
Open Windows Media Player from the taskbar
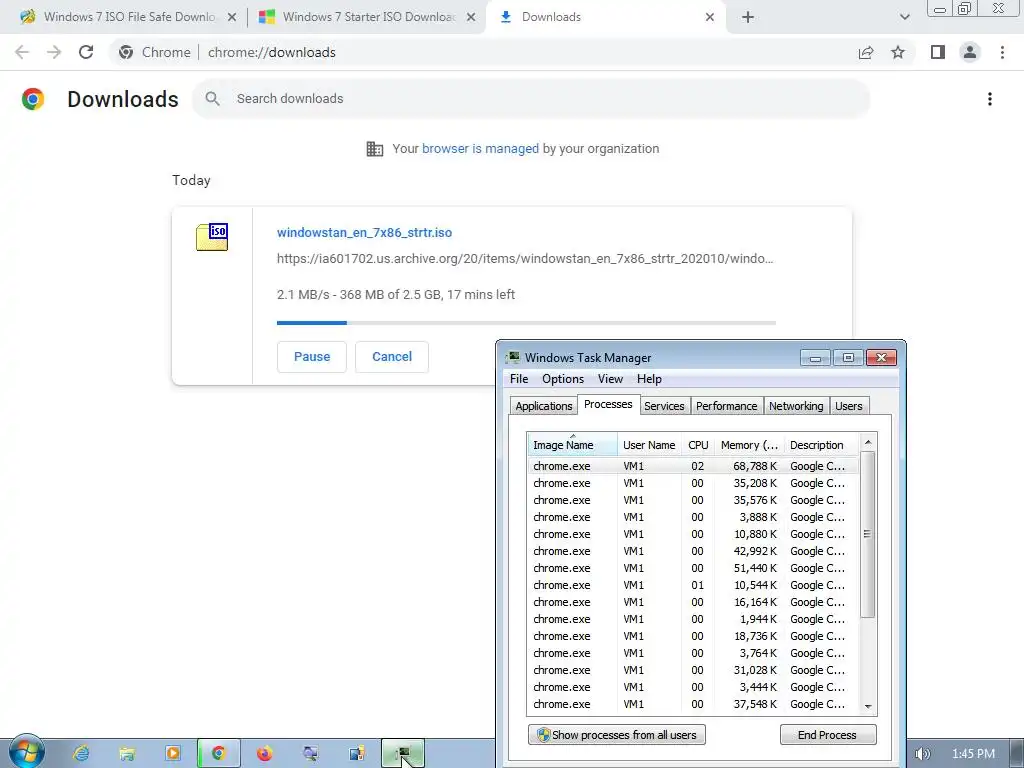(x=172, y=754)
